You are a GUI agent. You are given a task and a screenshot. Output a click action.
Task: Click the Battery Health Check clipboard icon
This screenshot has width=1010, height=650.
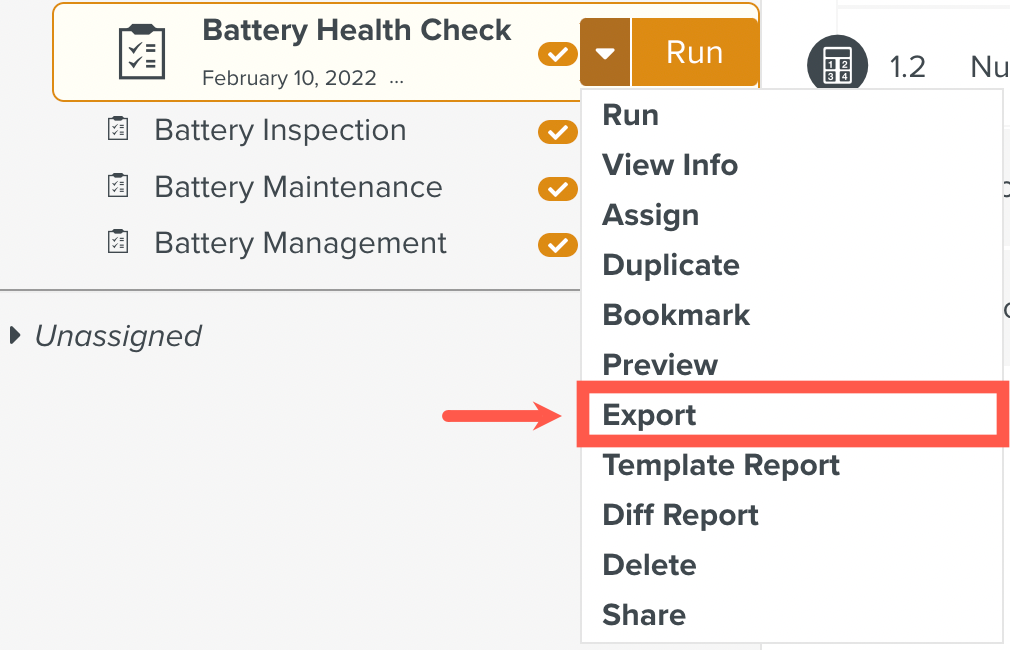click(142, 52)
